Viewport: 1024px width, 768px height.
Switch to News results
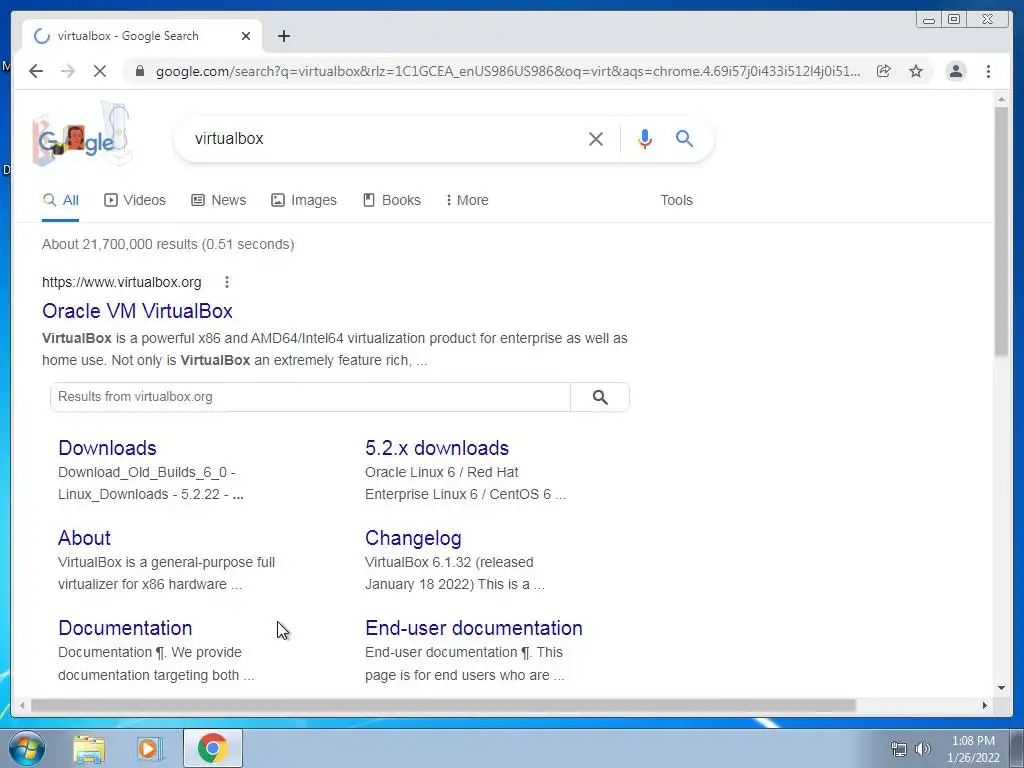(218, 200)
